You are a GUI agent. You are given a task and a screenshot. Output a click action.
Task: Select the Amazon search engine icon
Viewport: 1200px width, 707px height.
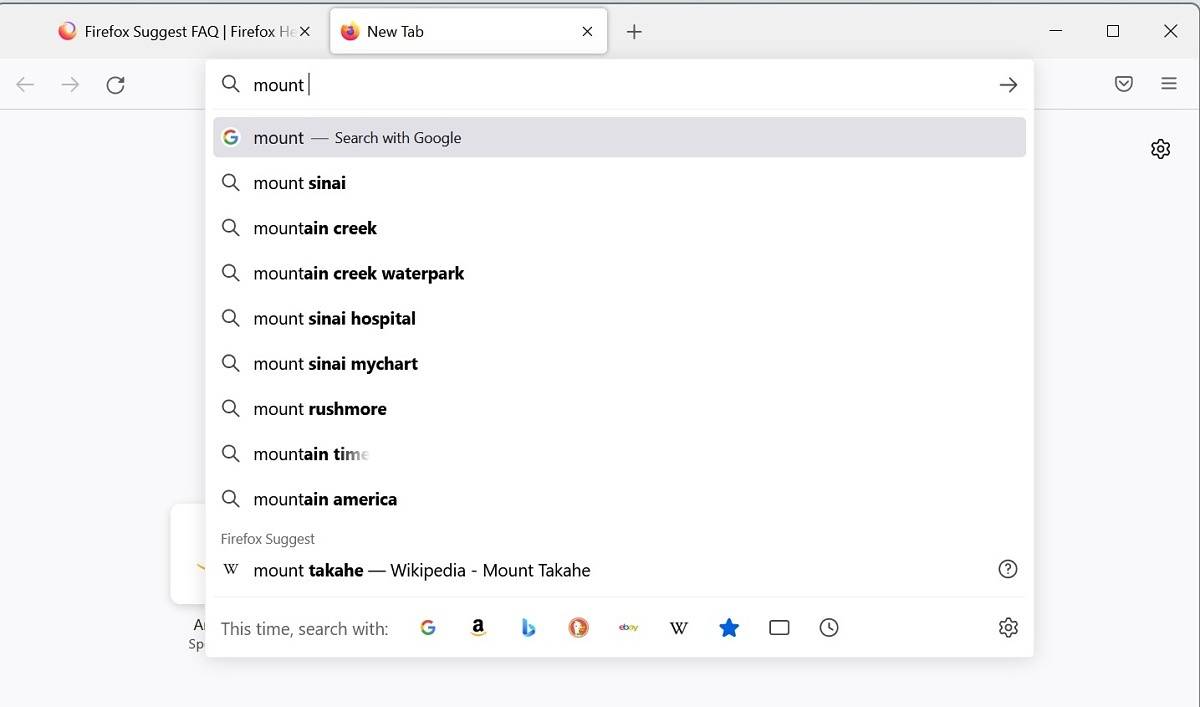pos(478,627)
